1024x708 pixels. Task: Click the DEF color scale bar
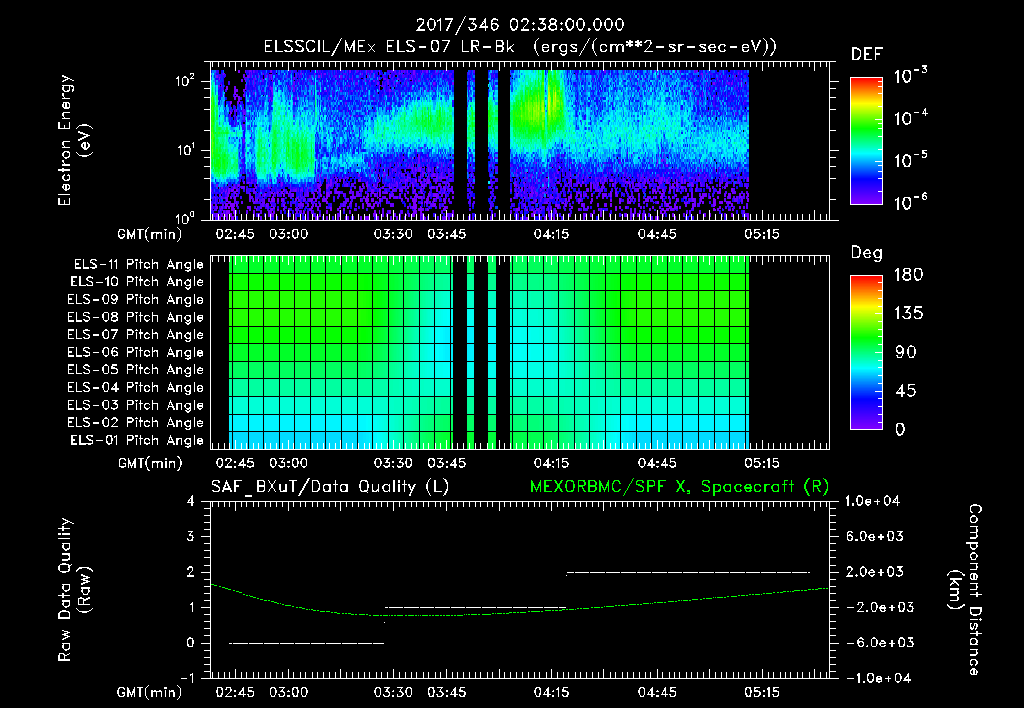866,139
